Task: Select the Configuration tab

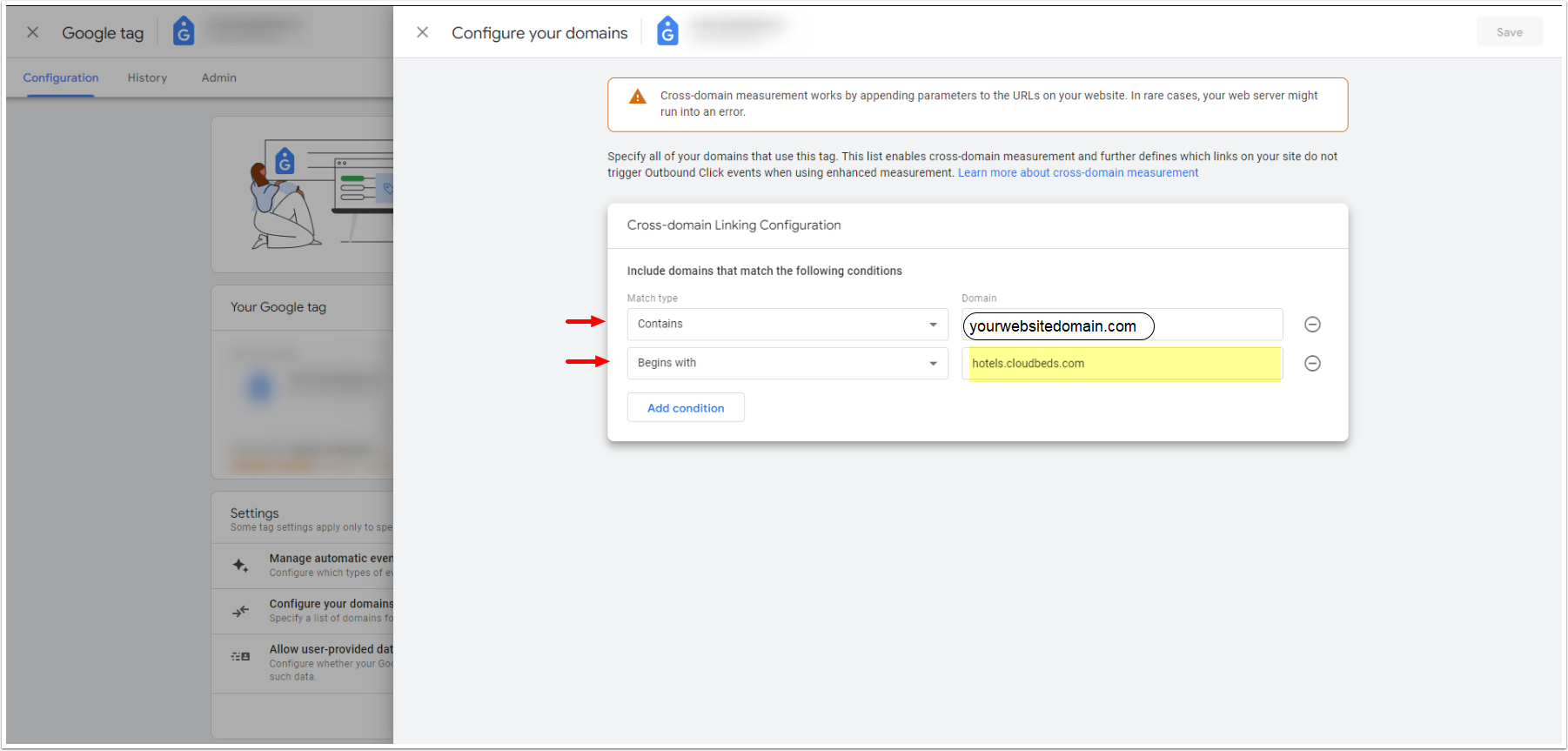Action: pyautogui.click(x=61, y=78)
